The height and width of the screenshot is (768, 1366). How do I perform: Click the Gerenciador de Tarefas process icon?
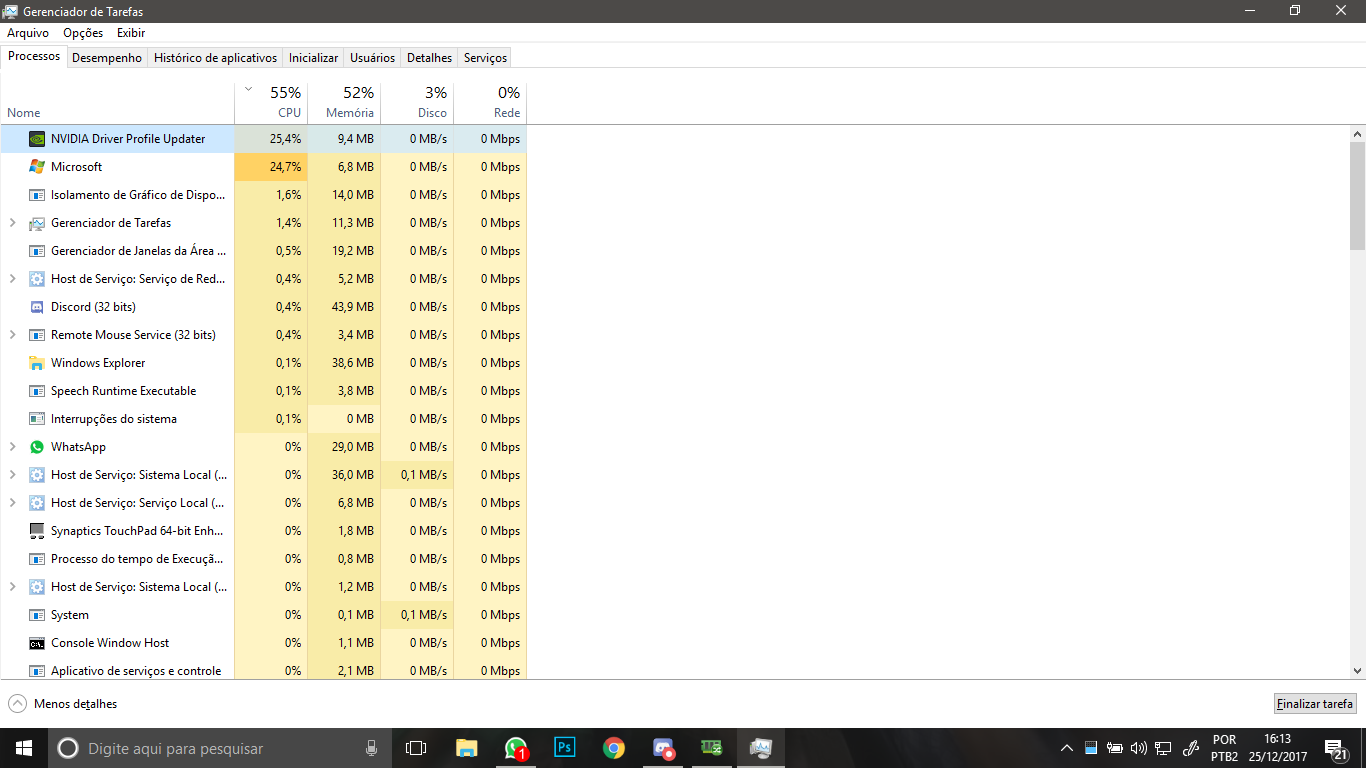point(37,223)
